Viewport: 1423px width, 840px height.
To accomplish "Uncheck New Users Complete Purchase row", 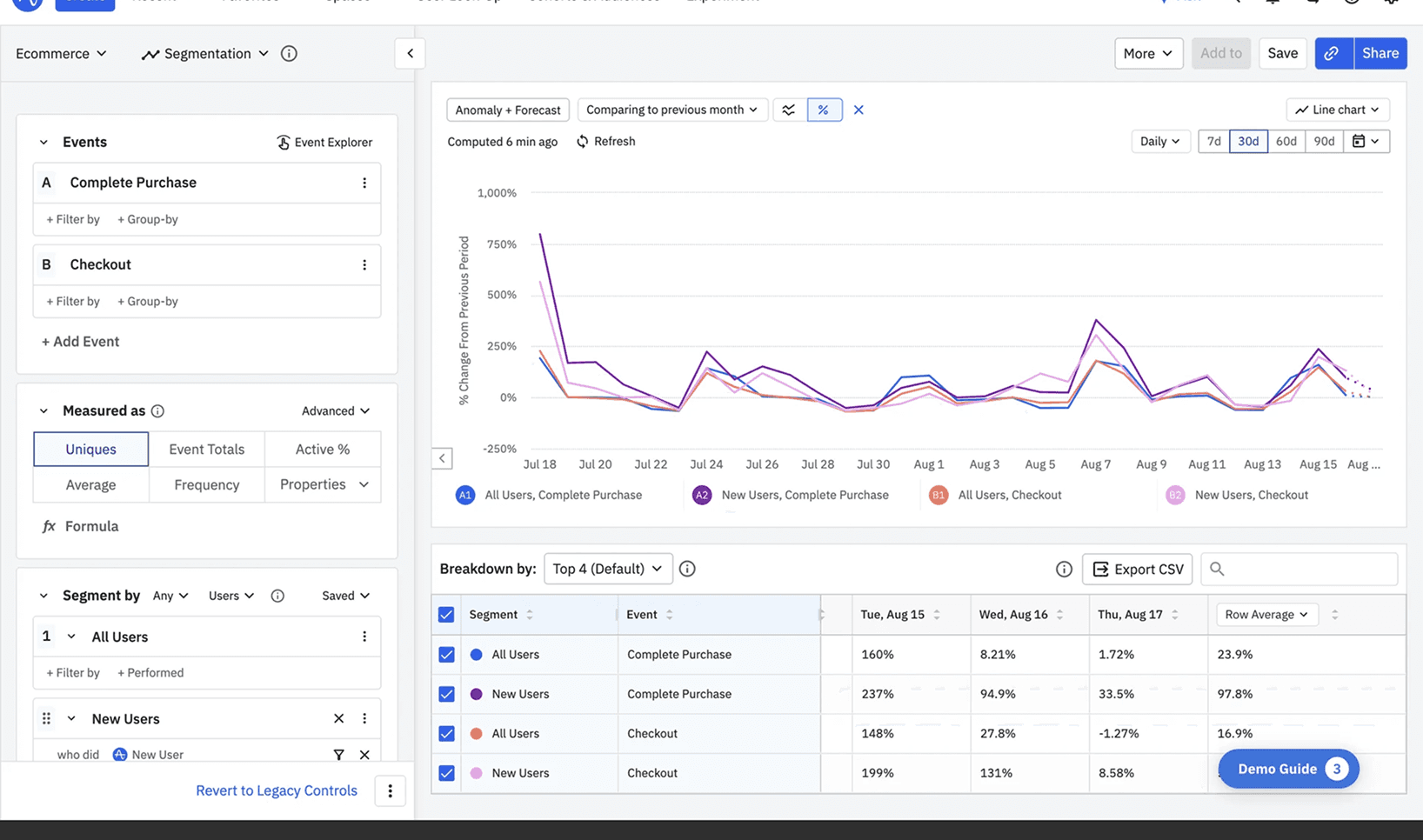I will tap(446, 694).
